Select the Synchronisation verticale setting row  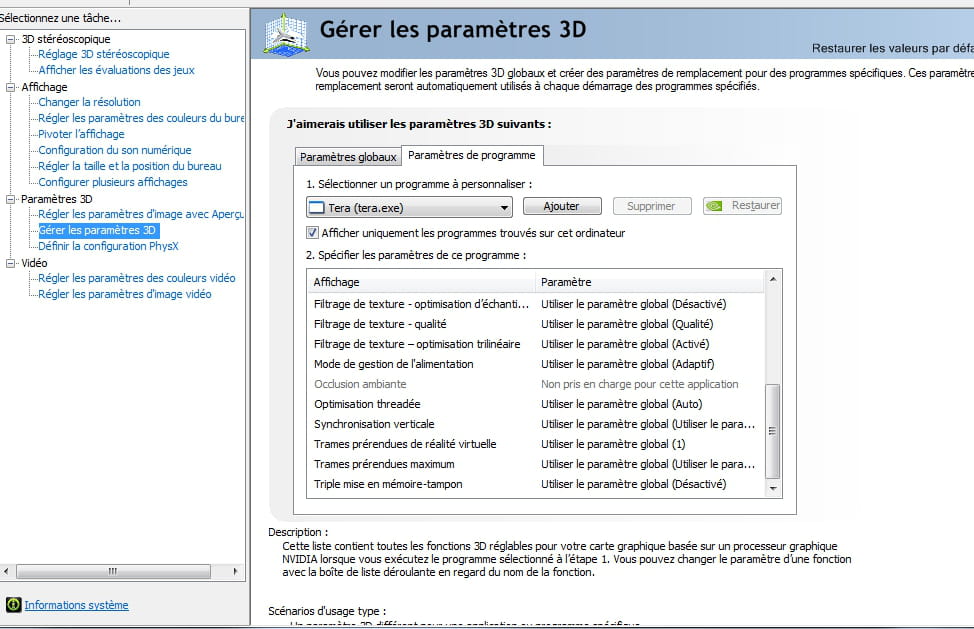click(x=374, y=424)
